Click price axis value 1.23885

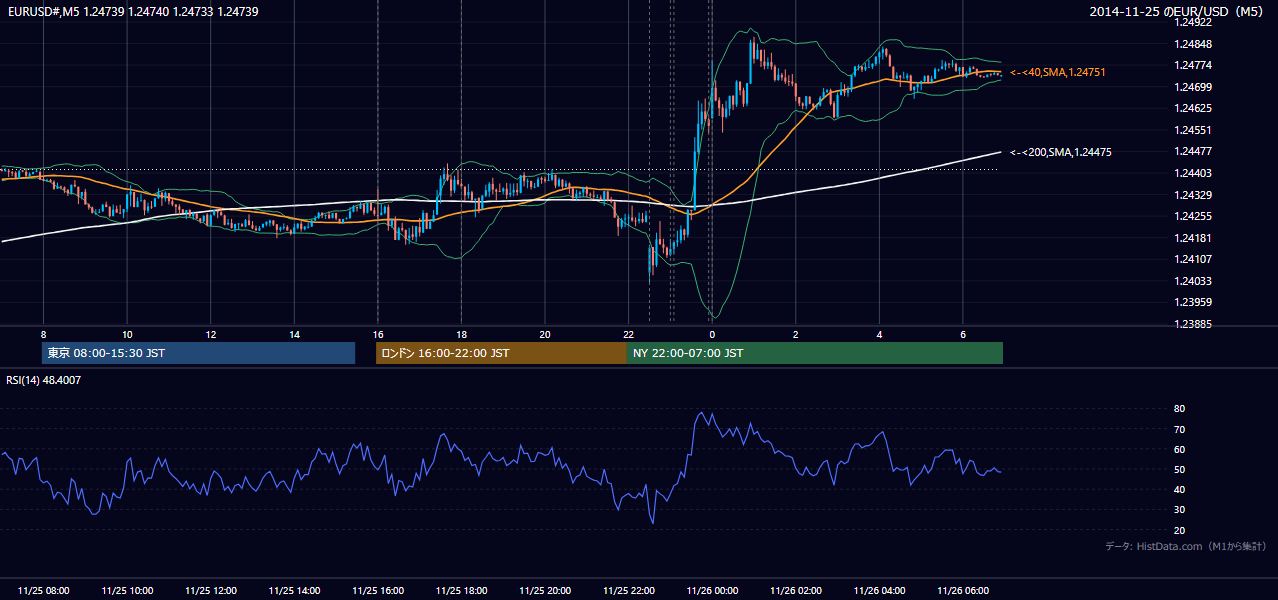click(x=1193, y=324)
